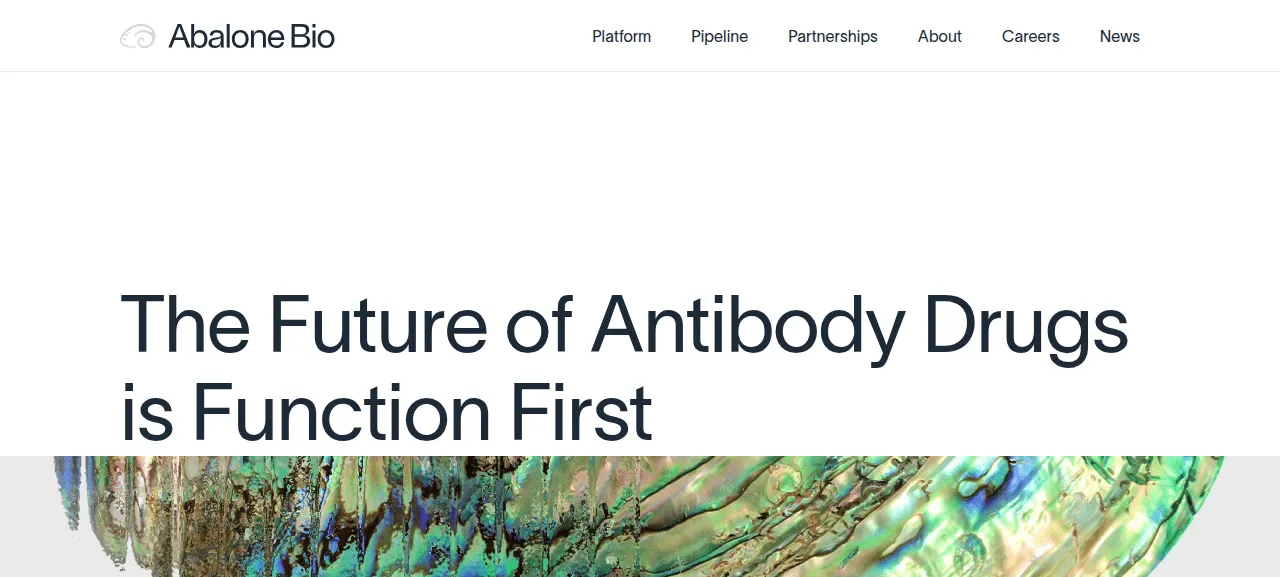Open the Careers navigation link
Viewport: 1280px width, 577px height.
click(1030, 36)
